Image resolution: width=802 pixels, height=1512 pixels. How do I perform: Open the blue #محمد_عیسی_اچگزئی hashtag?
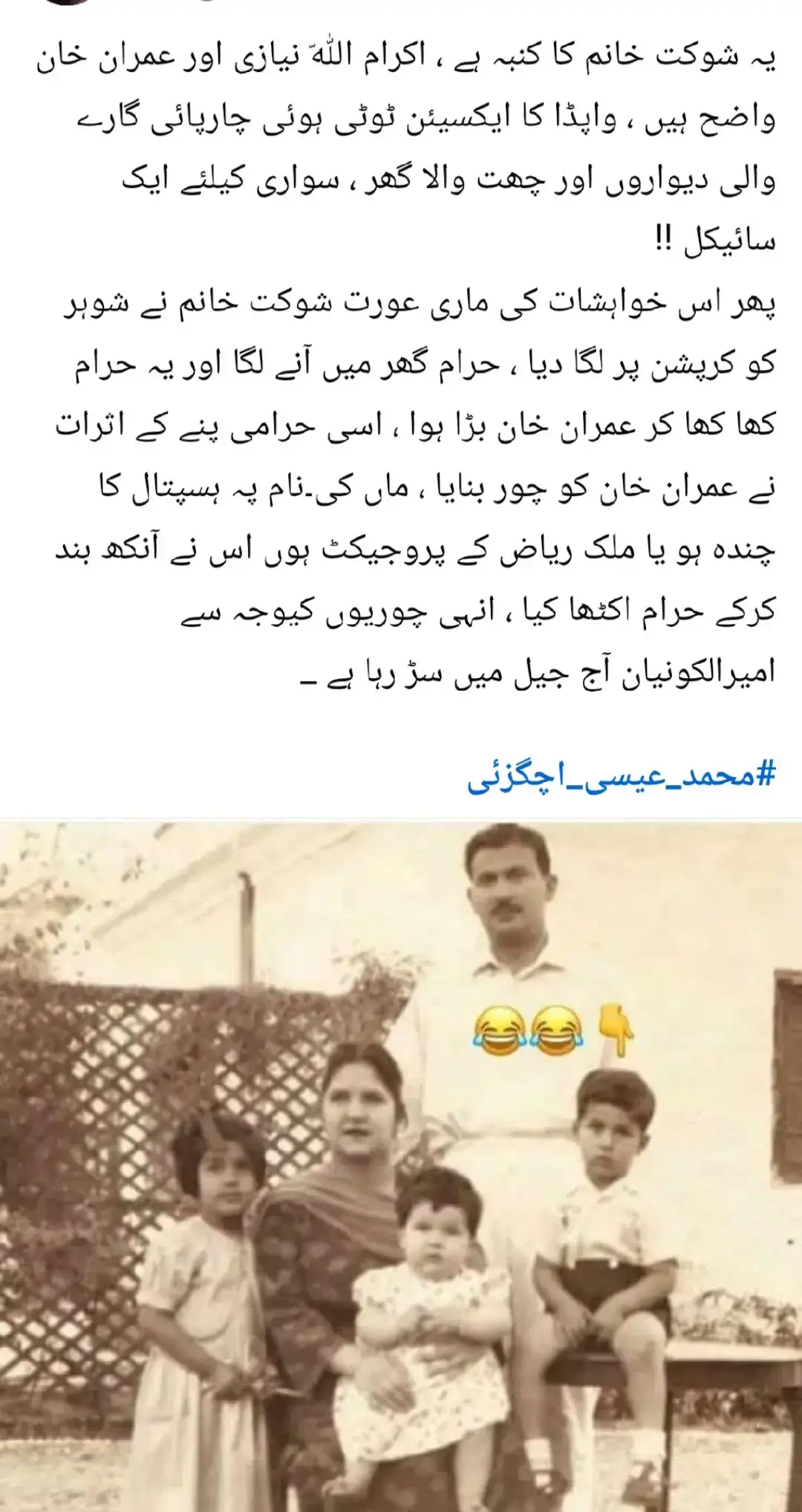pos(622,777)
